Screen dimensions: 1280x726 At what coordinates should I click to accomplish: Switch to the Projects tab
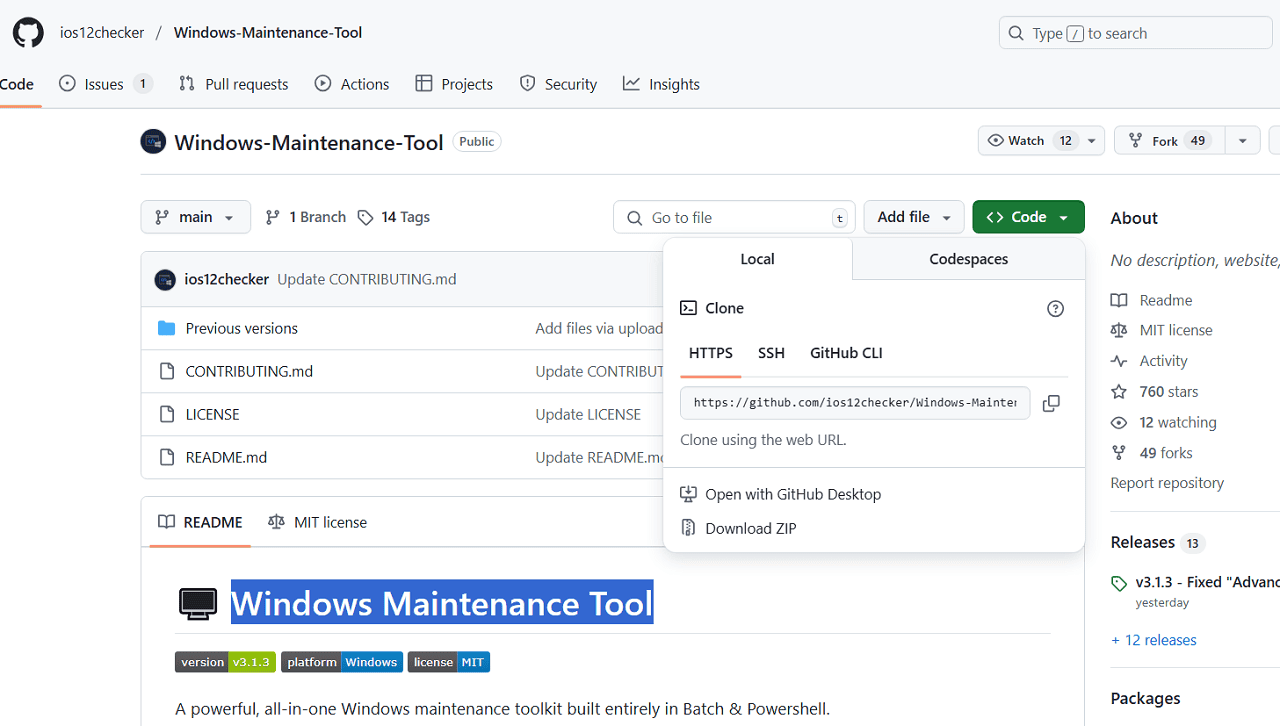[x=455, y=84]
